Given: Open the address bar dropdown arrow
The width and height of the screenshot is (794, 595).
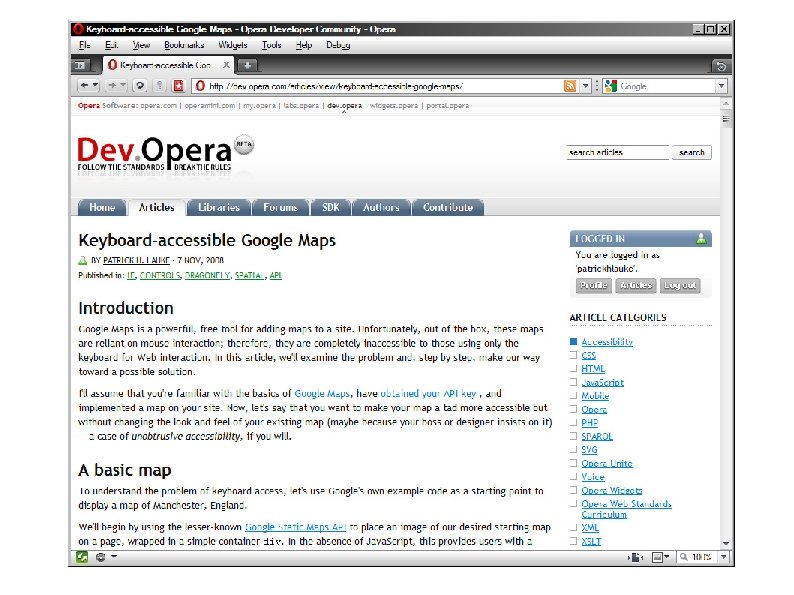Looking at the screenshot, I should tap(585, 86).
